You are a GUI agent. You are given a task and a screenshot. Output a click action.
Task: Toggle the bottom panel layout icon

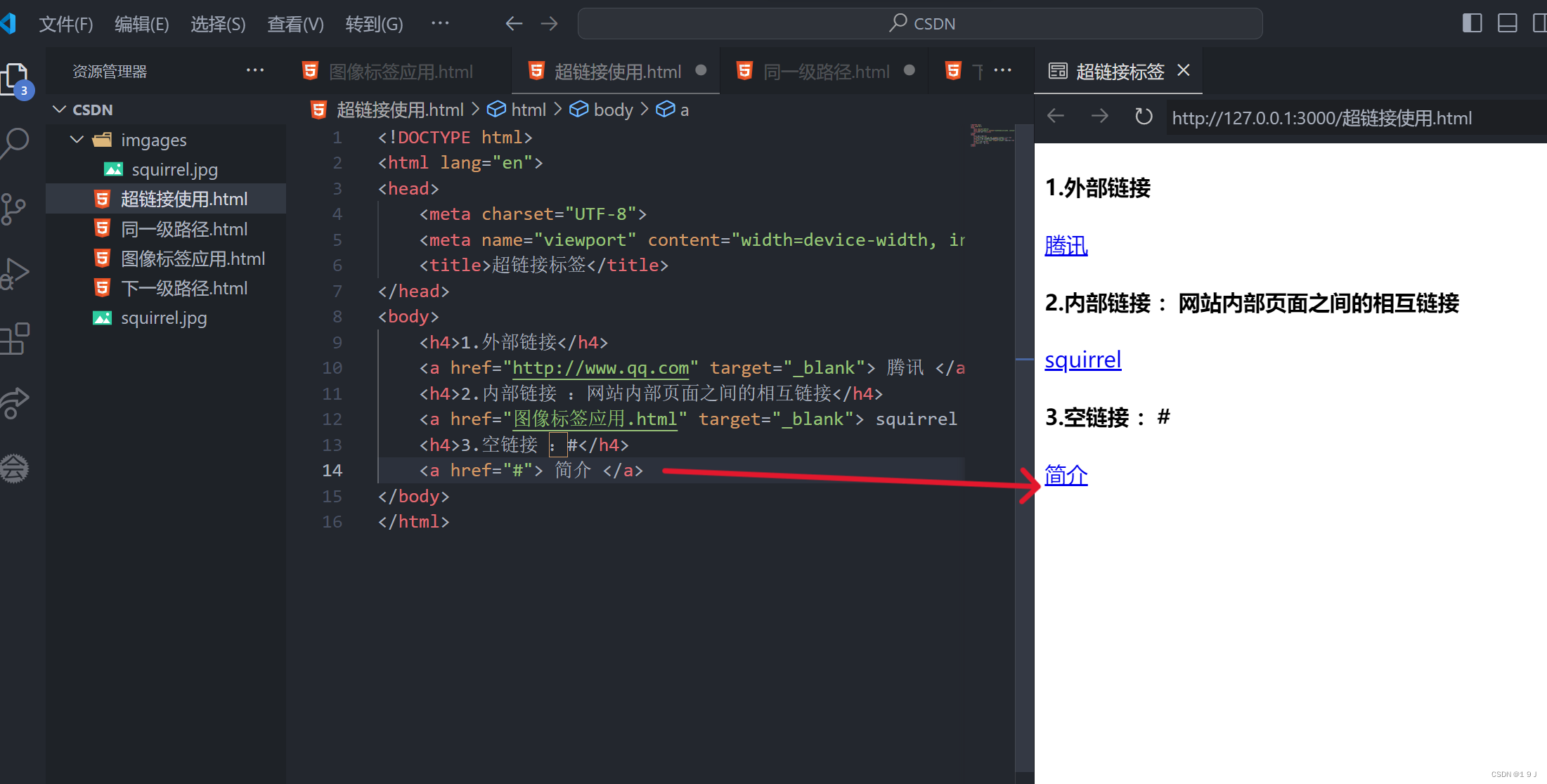click(x=1507, y=24)
